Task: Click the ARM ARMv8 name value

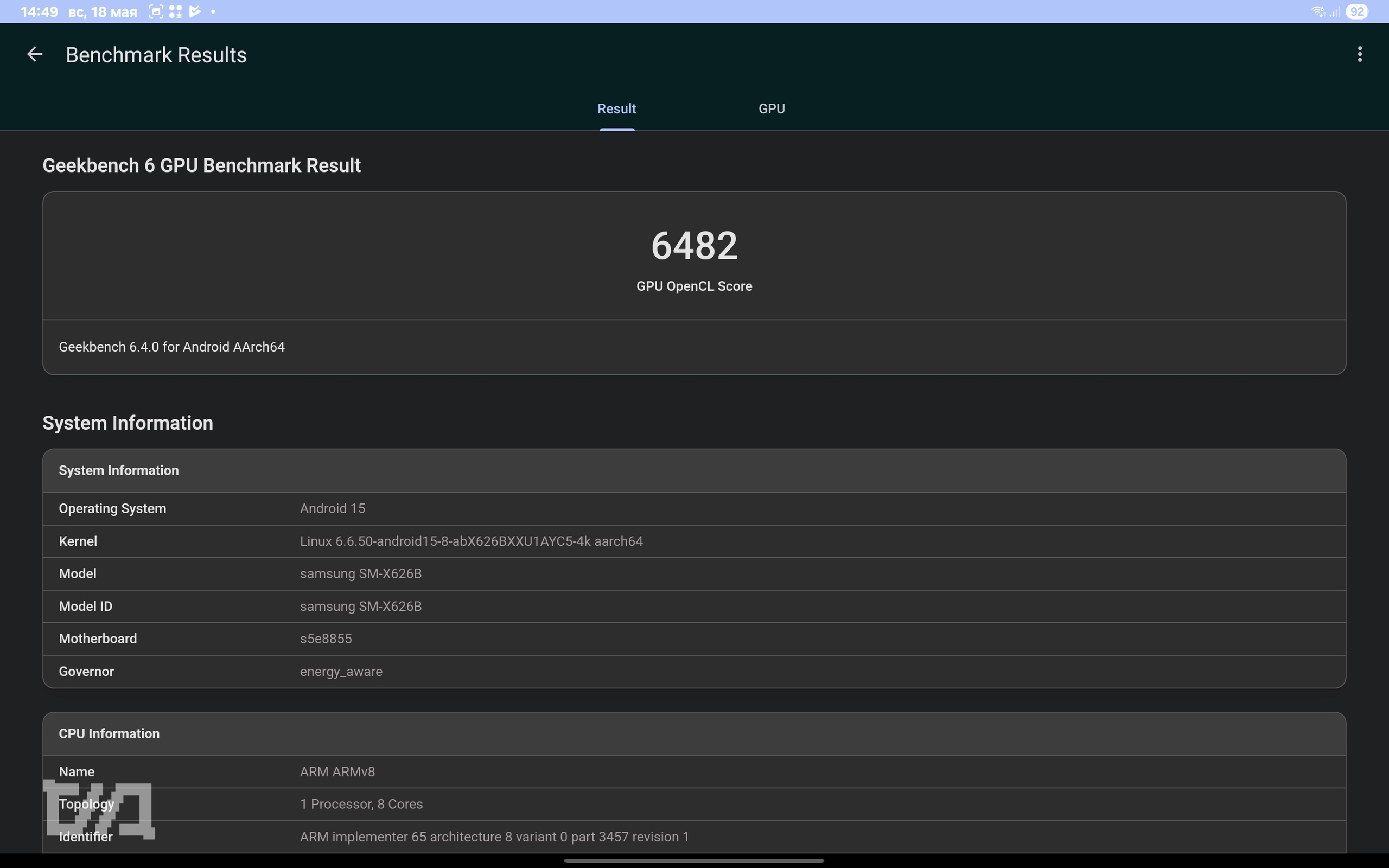Action: point(337,771)
